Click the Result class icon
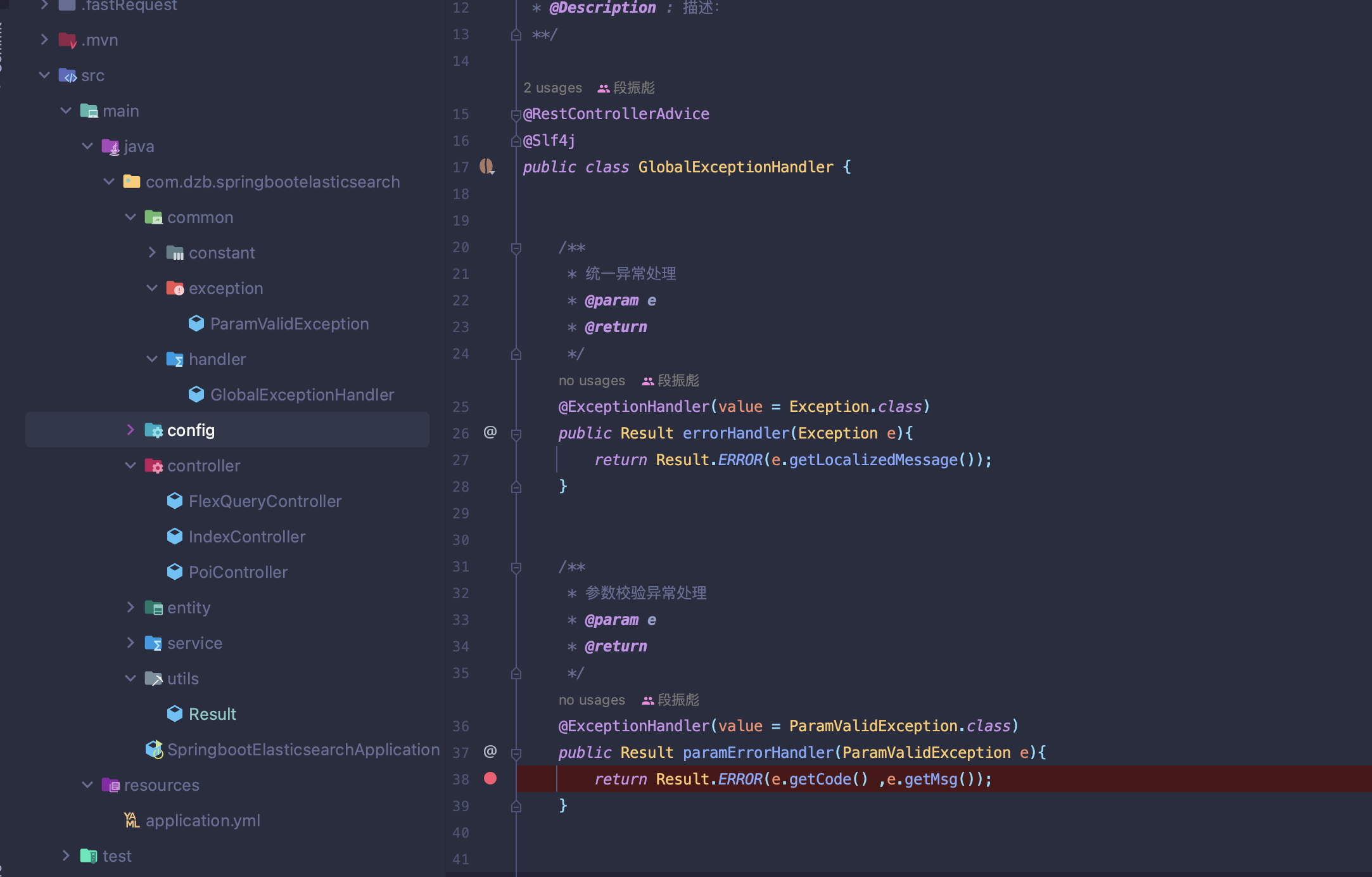This screenshot has height=877, width=1372. tap(175, 714)
